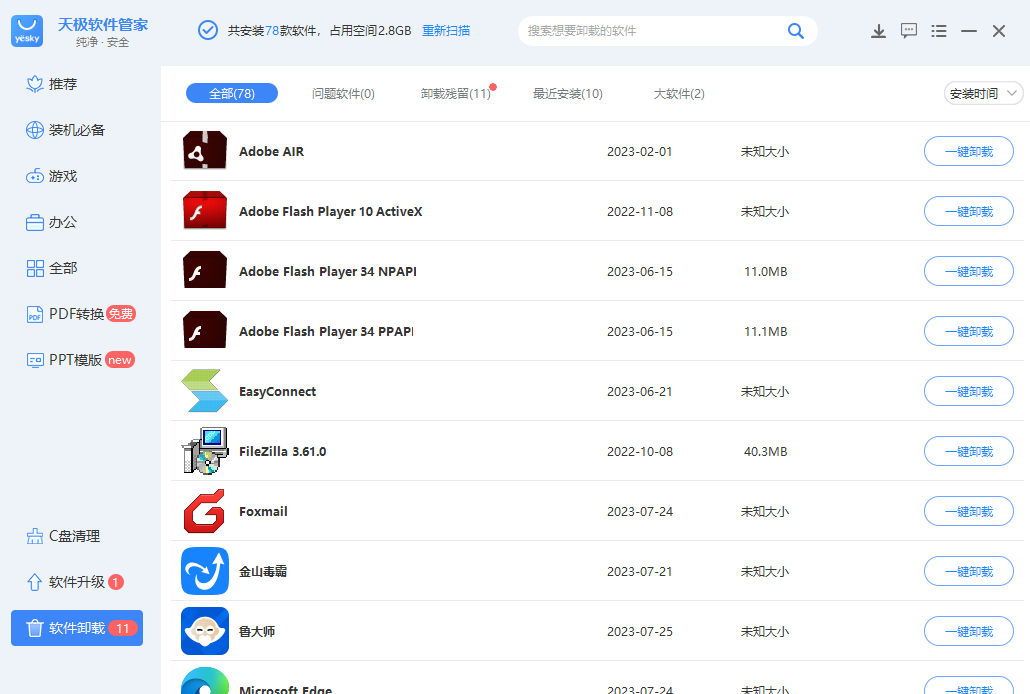1030x694 pixels.
Task: Click the 11.0MB size value
Action: click(765, 271)
